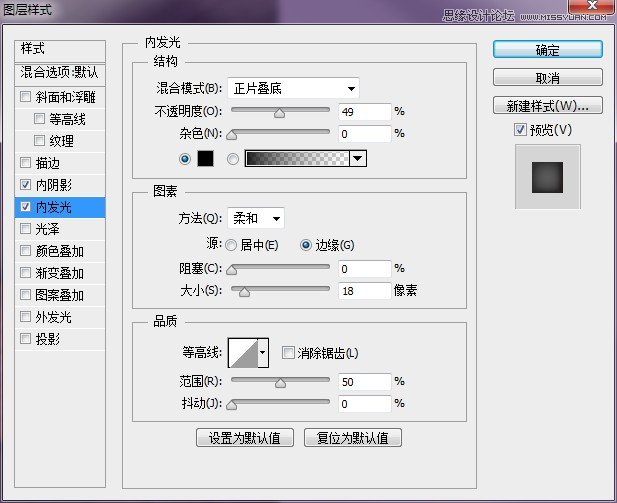Screen dimensions: 617x503
Task: Enable the 颜色叠加 checkbox
Action: click(x=26, y=251)
